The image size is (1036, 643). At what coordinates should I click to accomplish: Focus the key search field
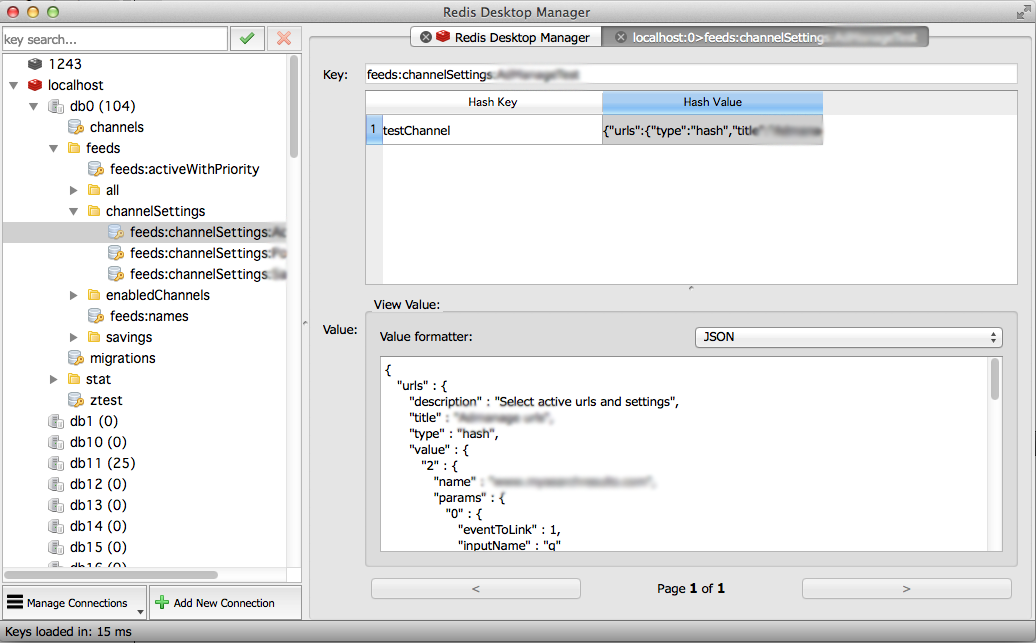click(115, 39)
